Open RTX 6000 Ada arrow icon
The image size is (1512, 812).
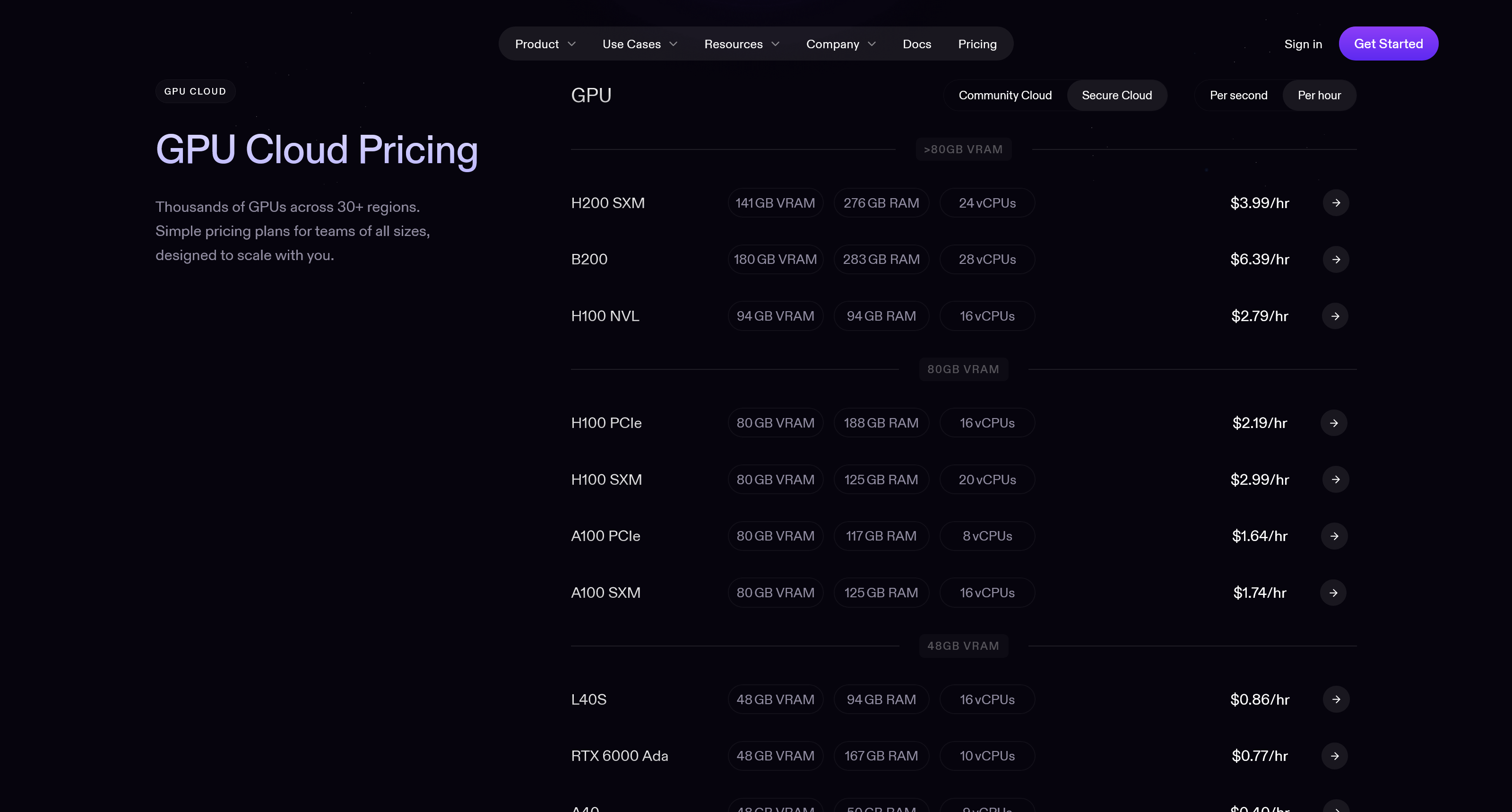click(x=1334, y=756)
